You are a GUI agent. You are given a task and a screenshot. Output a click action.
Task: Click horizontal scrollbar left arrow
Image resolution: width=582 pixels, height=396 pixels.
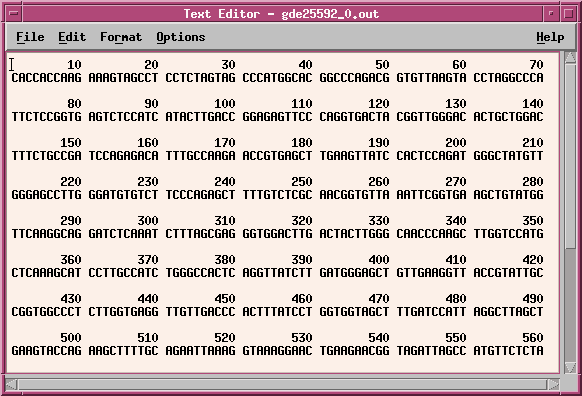click(12, 384)
